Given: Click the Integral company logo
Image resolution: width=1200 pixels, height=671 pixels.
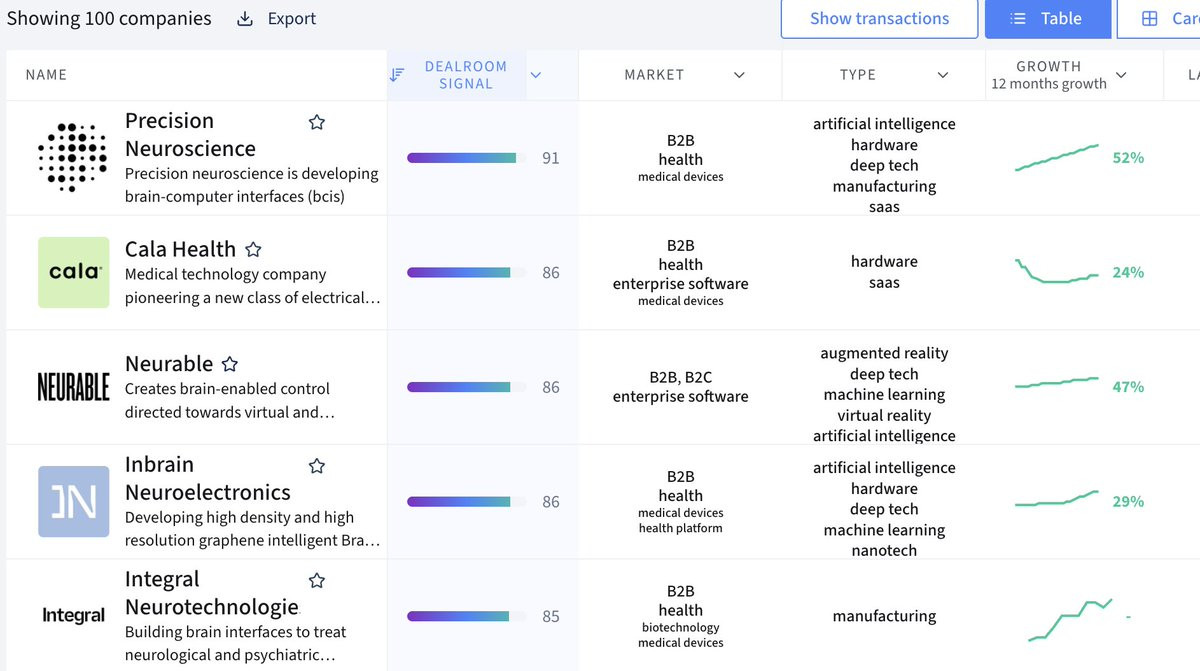Looking at the screenshot, I should click(73, 616).
